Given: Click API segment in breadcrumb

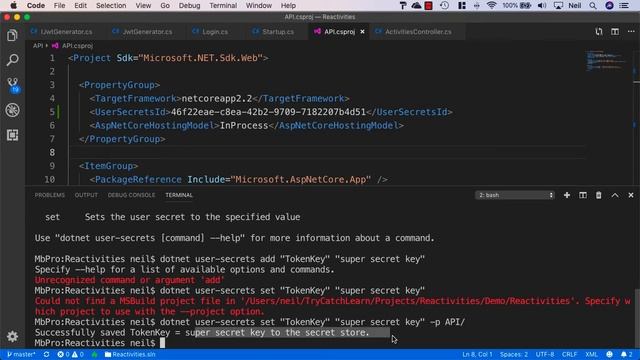Looking at the screenshot, I should click(38, 46).
